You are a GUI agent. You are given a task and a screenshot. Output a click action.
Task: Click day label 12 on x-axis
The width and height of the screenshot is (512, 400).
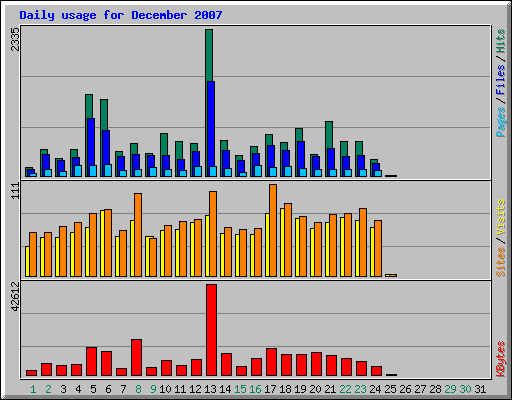click(x=195, y=389)
